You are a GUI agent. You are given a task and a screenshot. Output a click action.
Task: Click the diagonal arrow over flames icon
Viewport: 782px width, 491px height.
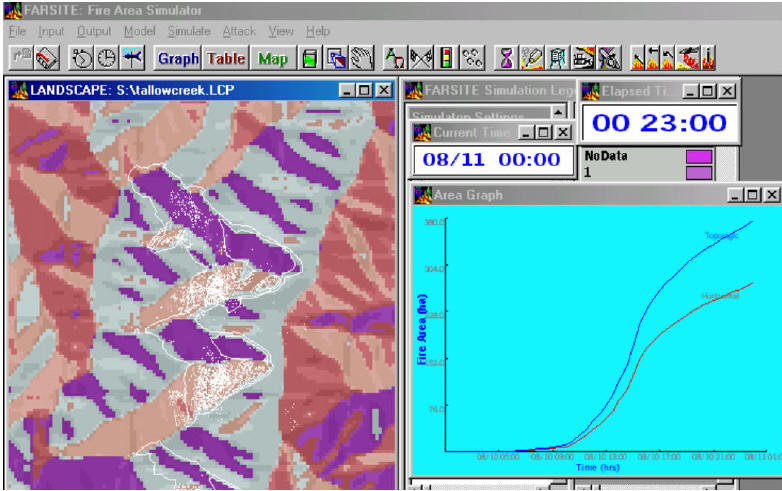click(638, 58)
